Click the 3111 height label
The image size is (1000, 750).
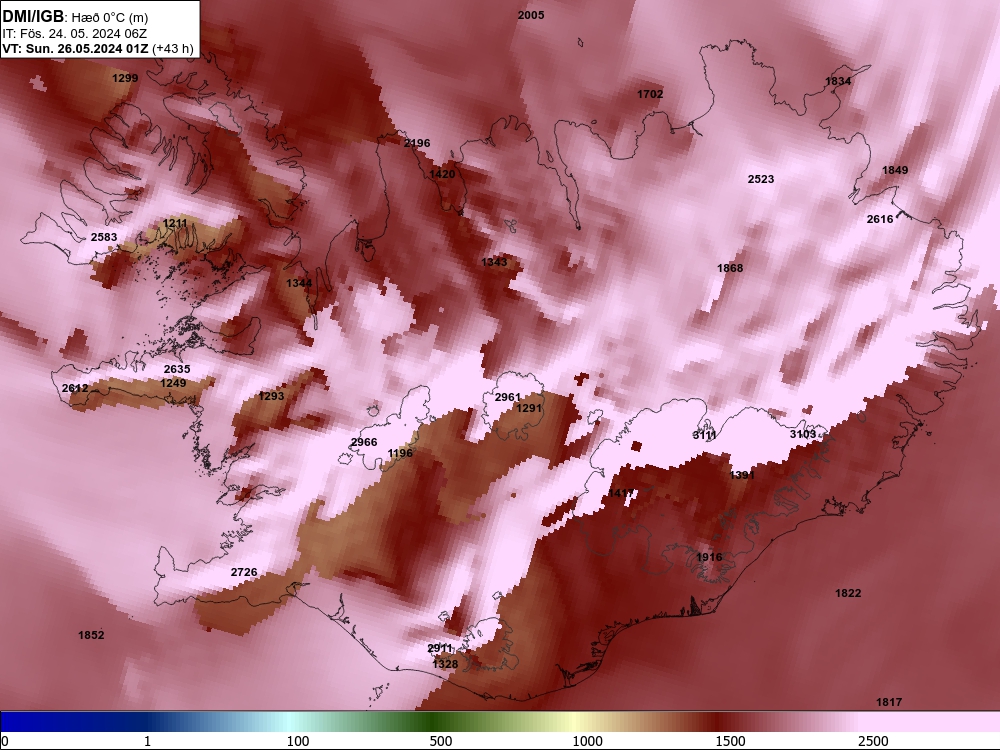pos(705,436)
